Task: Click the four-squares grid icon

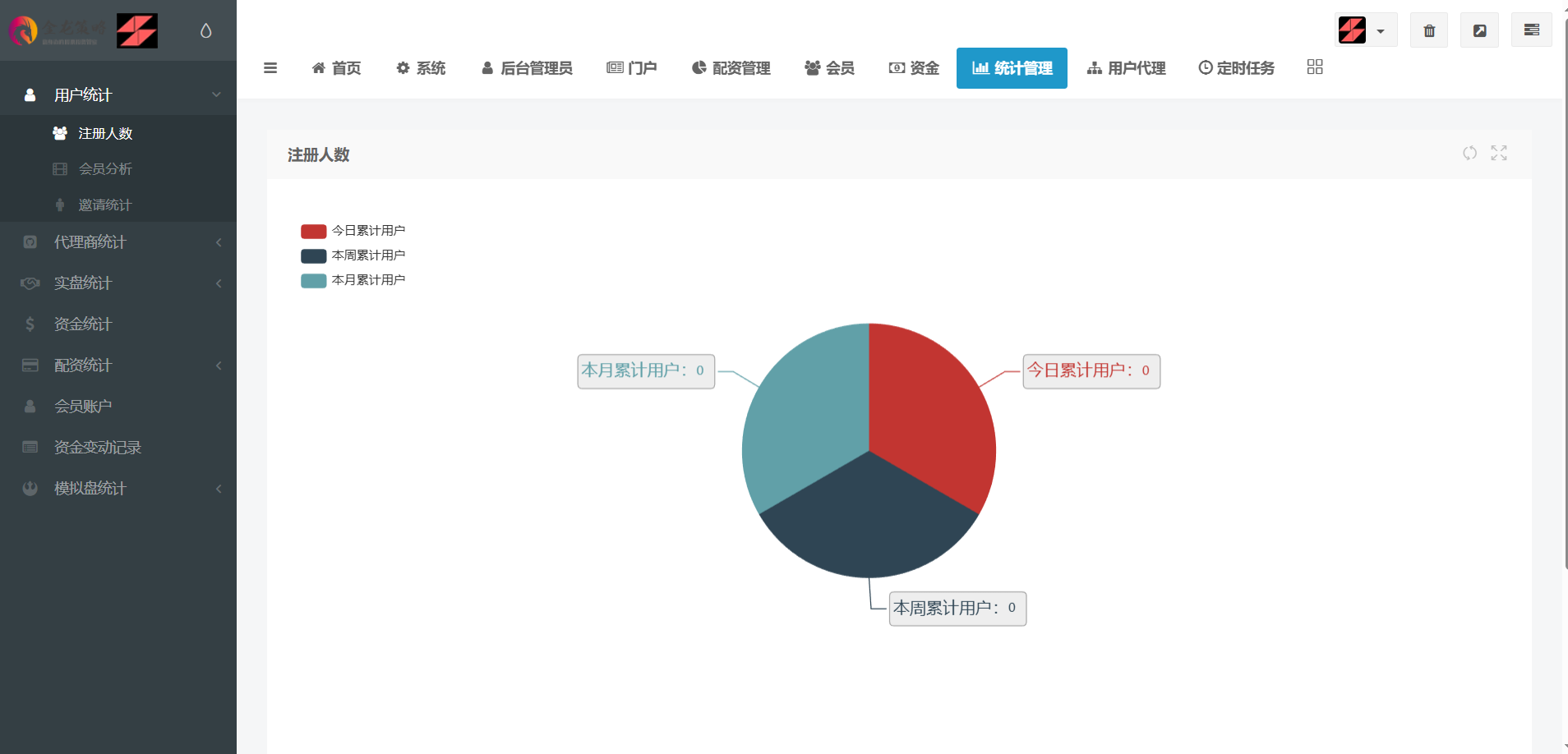Action: 1314,67
